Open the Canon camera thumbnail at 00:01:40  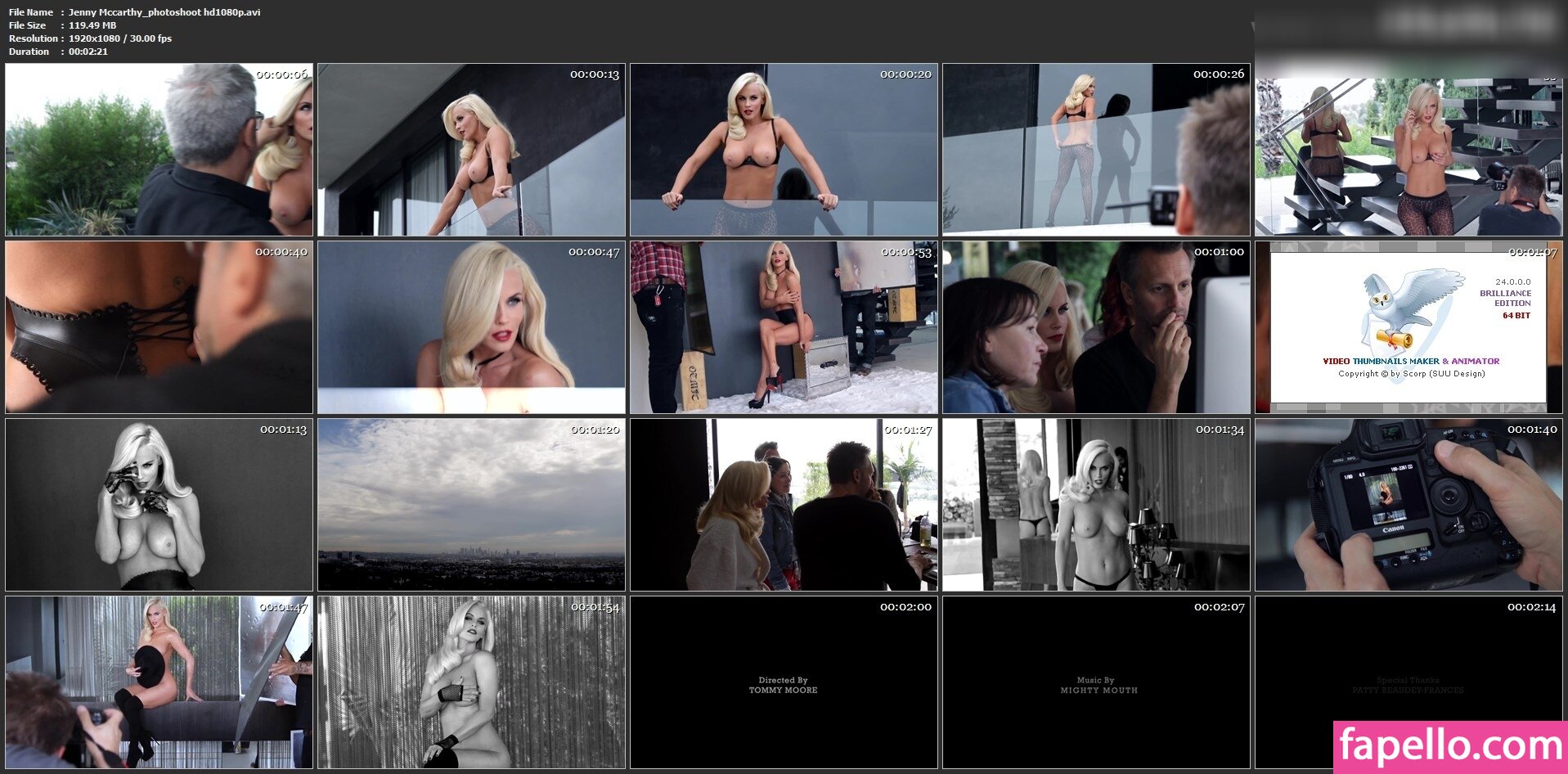(1409, 505)
